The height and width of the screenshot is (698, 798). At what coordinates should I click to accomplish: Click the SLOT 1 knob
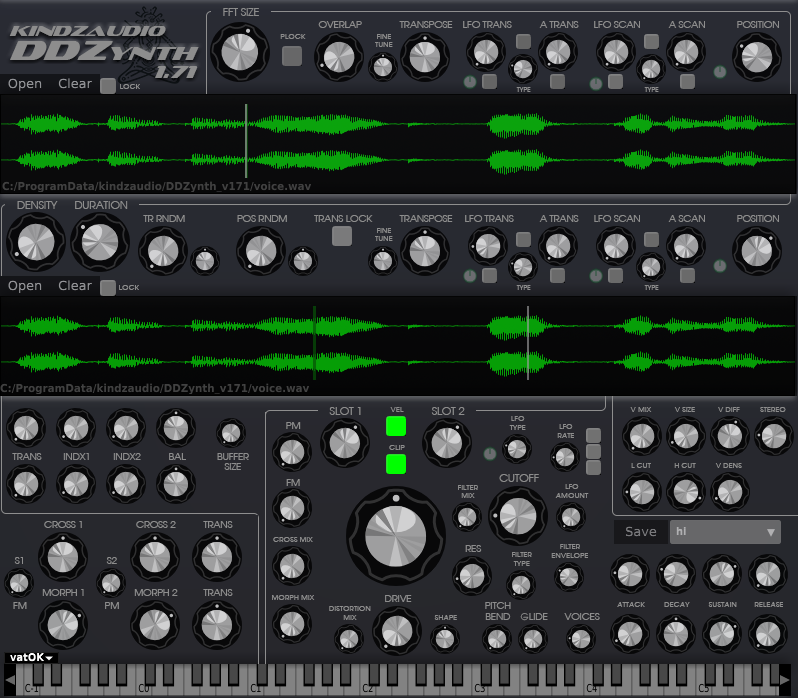345,443
